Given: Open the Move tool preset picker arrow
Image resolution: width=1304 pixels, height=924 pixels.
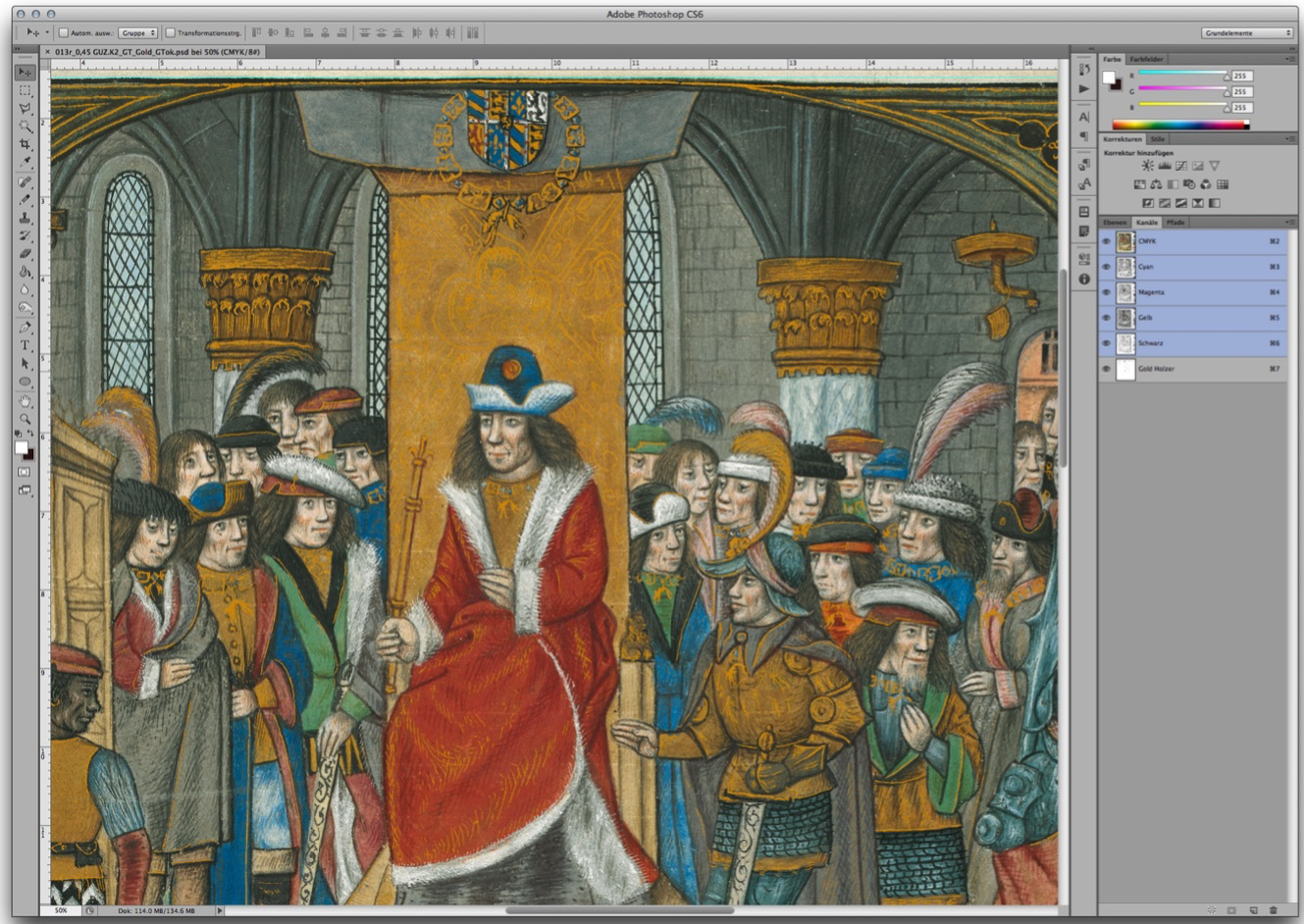Looking at the screenshot, I should (46, 32).
